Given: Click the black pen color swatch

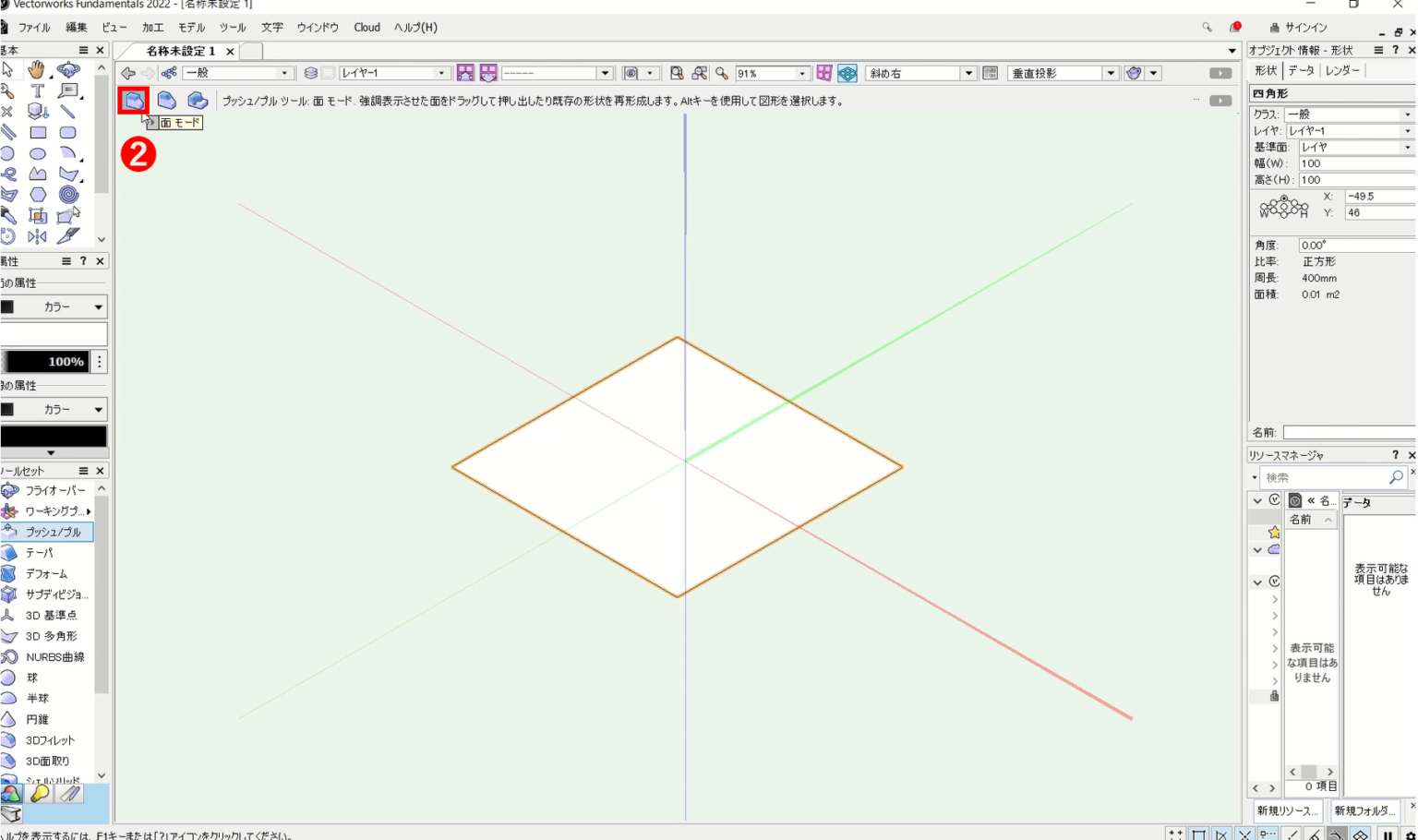Looking at the screenshot, I should [54, 437].
